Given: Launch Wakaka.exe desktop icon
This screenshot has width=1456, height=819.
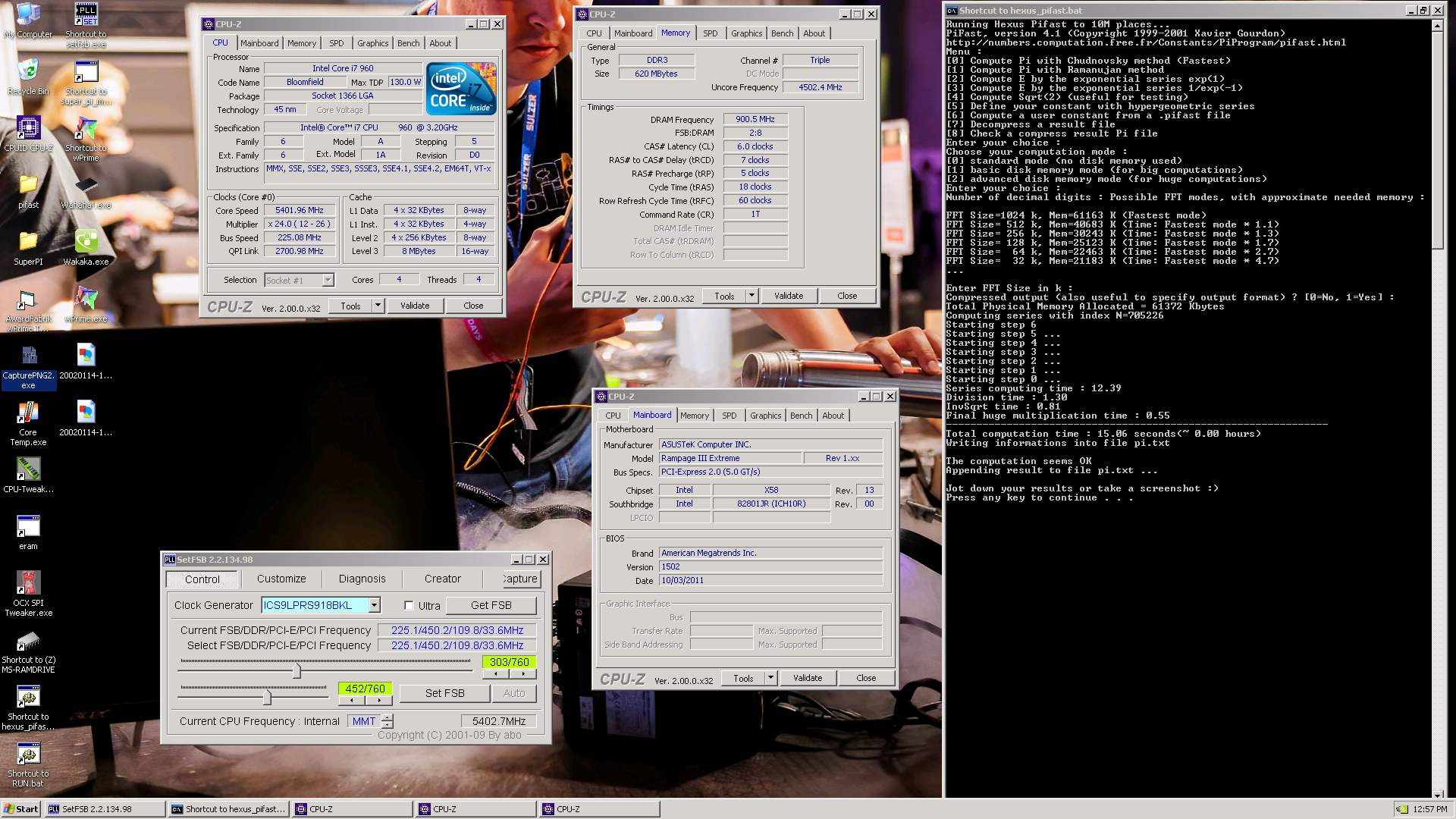Looking at the screenshot, I should 86,248.
